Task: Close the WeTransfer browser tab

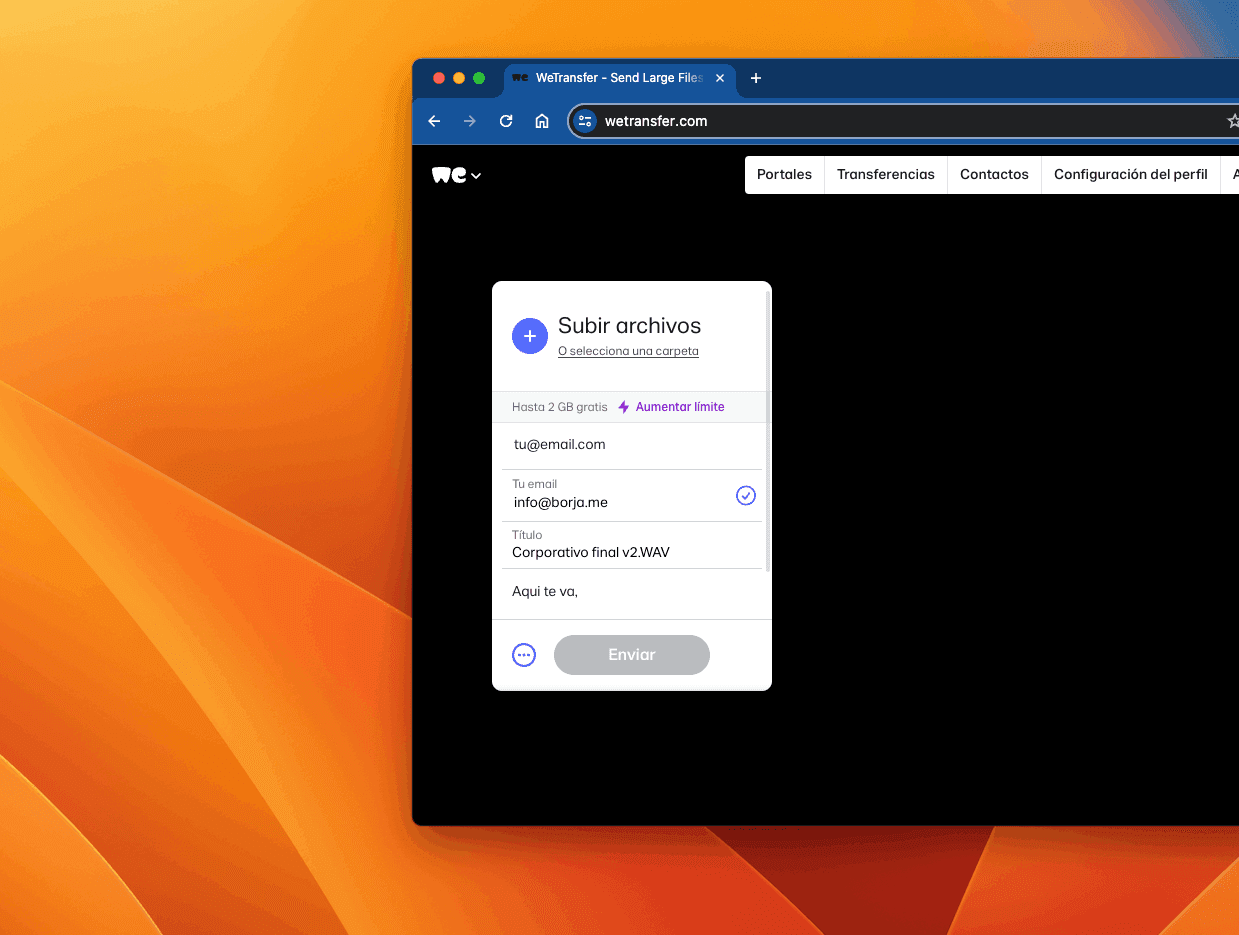Action: (x=720, y=78)
